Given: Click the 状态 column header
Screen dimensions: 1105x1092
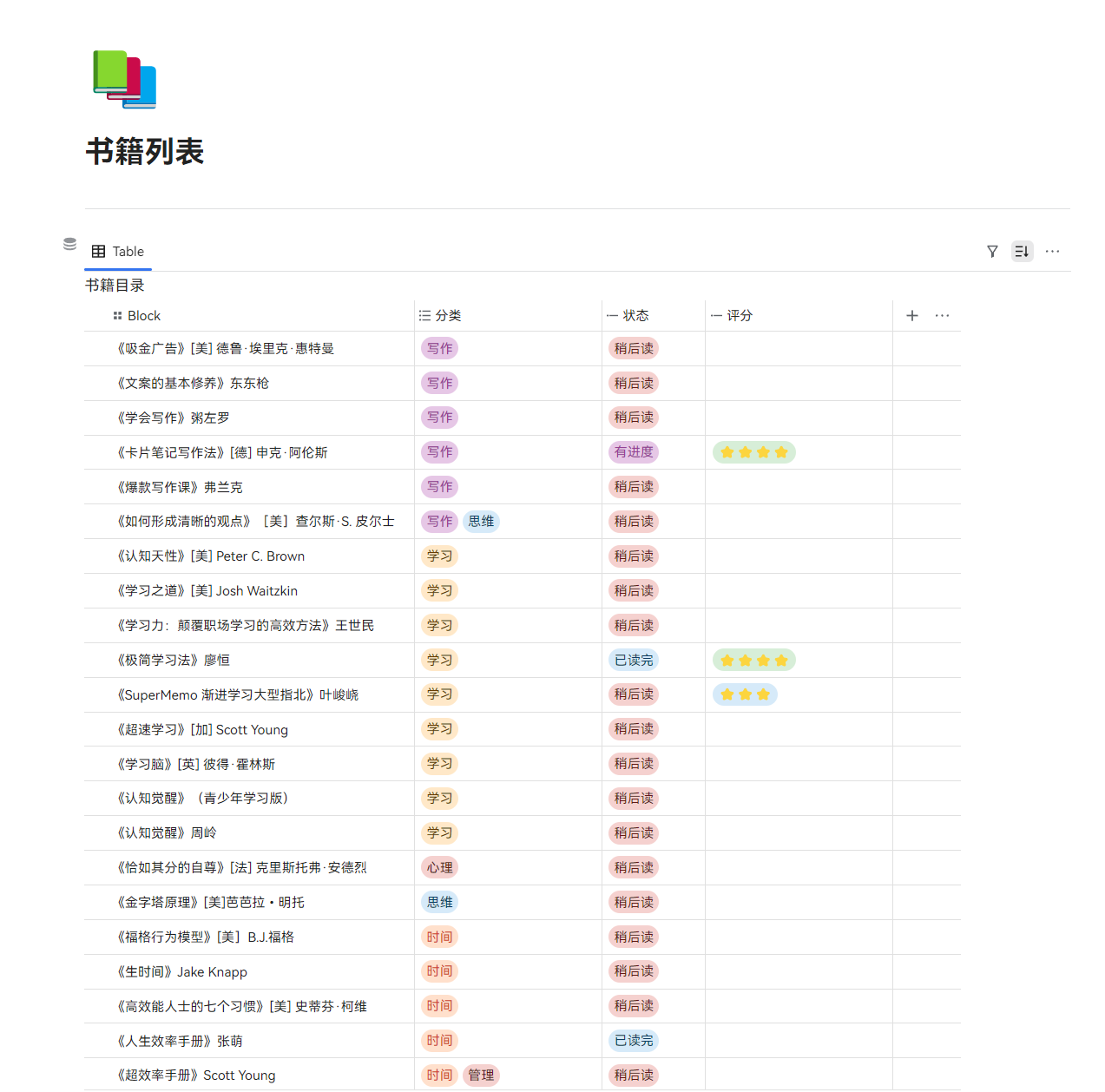Looking at the screenshot, I should 654,316.
